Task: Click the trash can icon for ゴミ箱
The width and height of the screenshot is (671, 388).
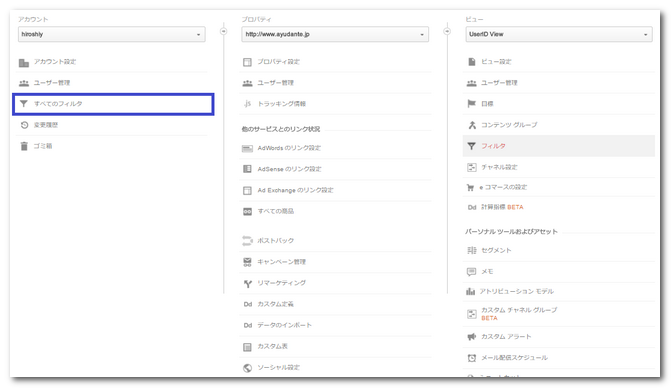Action: click(24, 146)
